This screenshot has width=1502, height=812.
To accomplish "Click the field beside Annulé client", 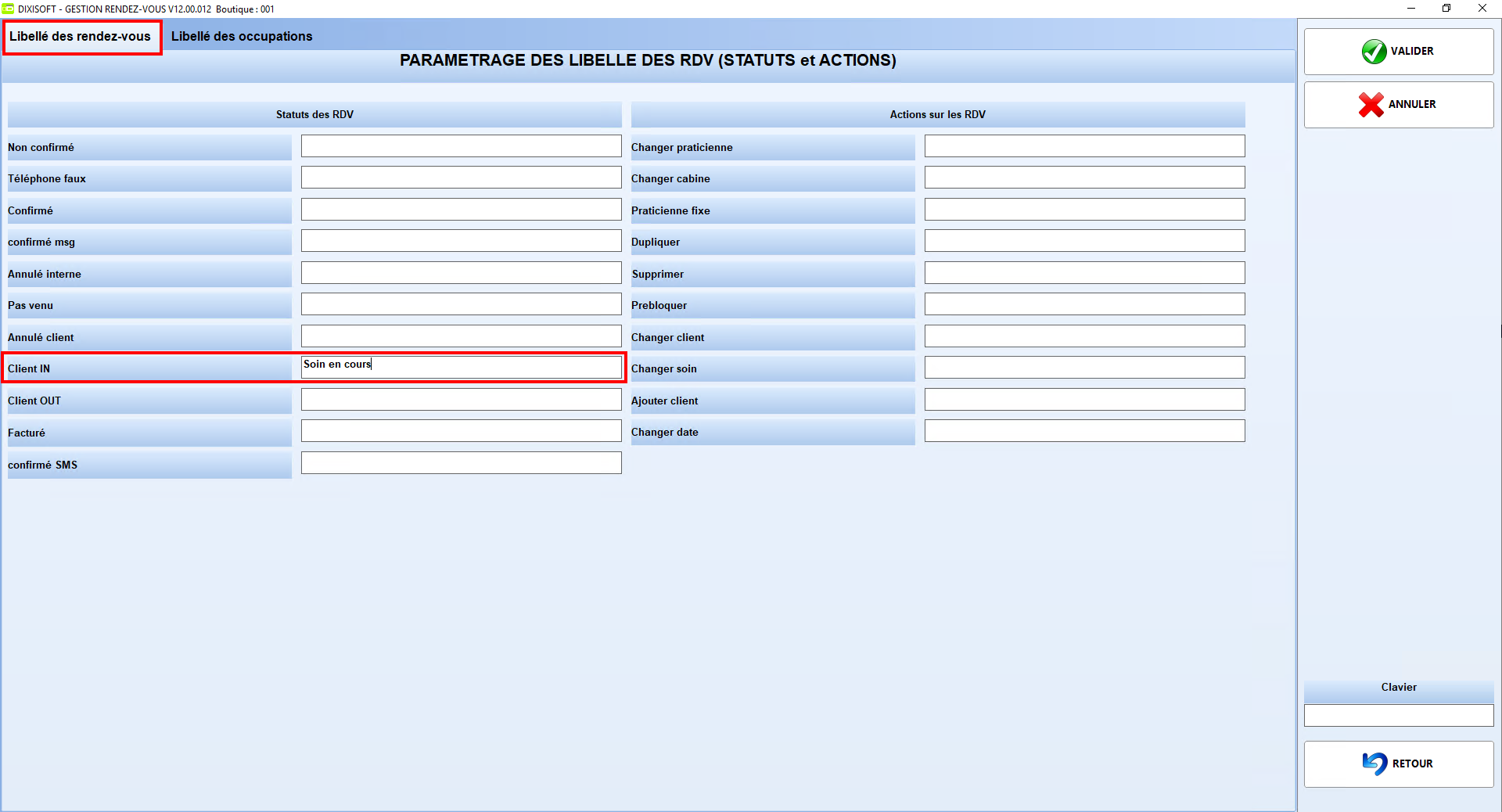I will click(461, 336).
